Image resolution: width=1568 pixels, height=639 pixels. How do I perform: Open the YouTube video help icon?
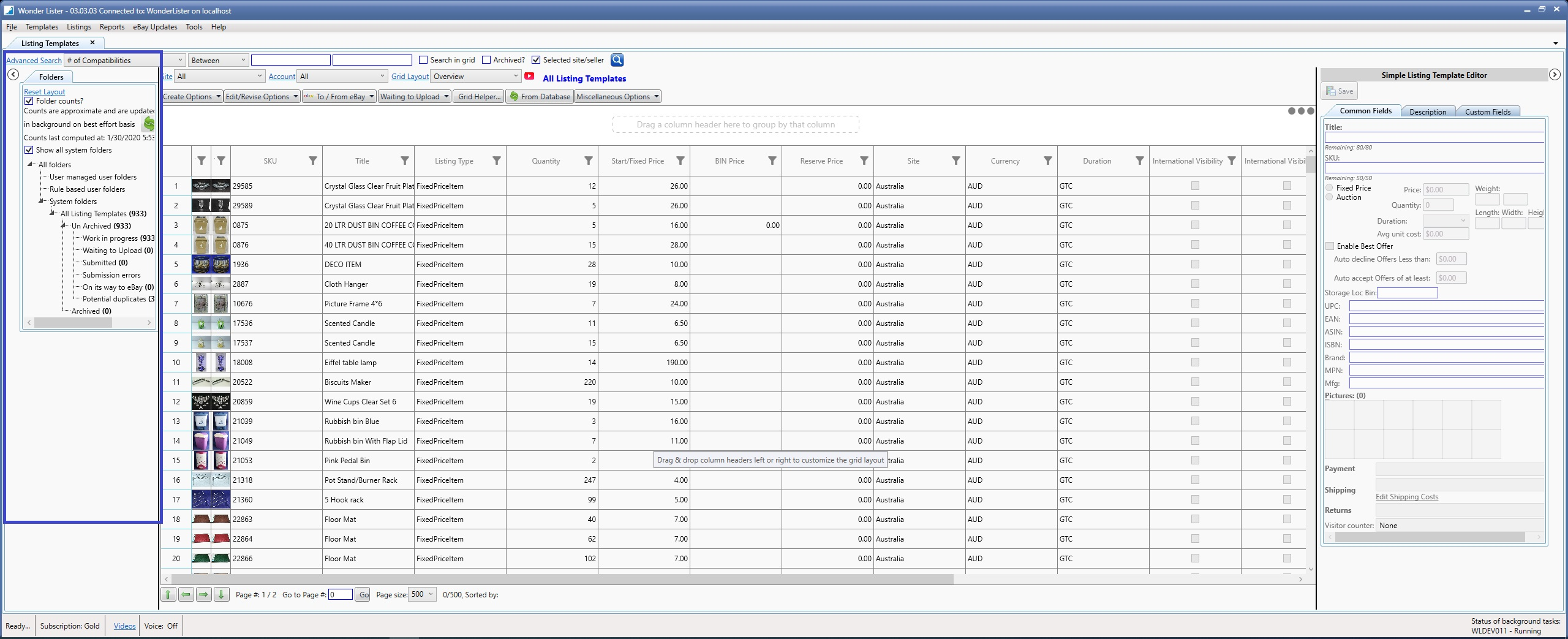[x=530, y=77]
